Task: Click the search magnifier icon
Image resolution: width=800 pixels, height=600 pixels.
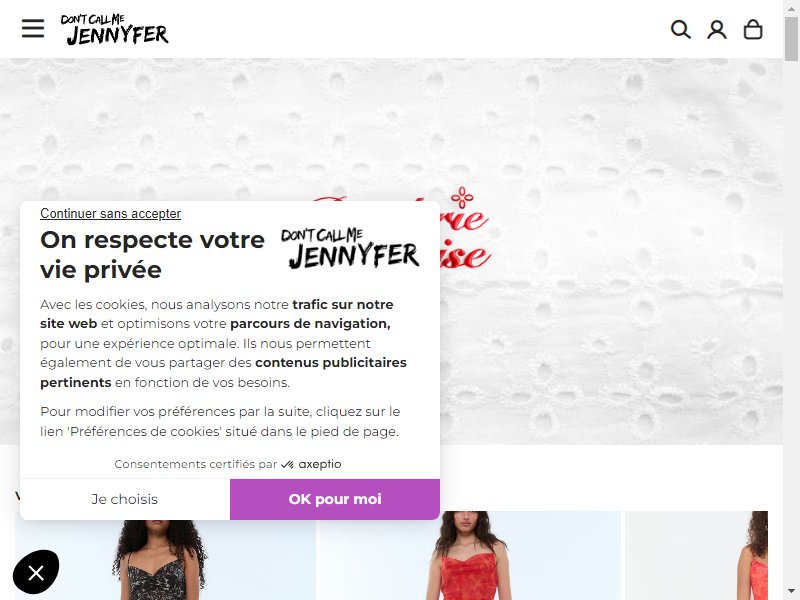Action: click(681, 30)
